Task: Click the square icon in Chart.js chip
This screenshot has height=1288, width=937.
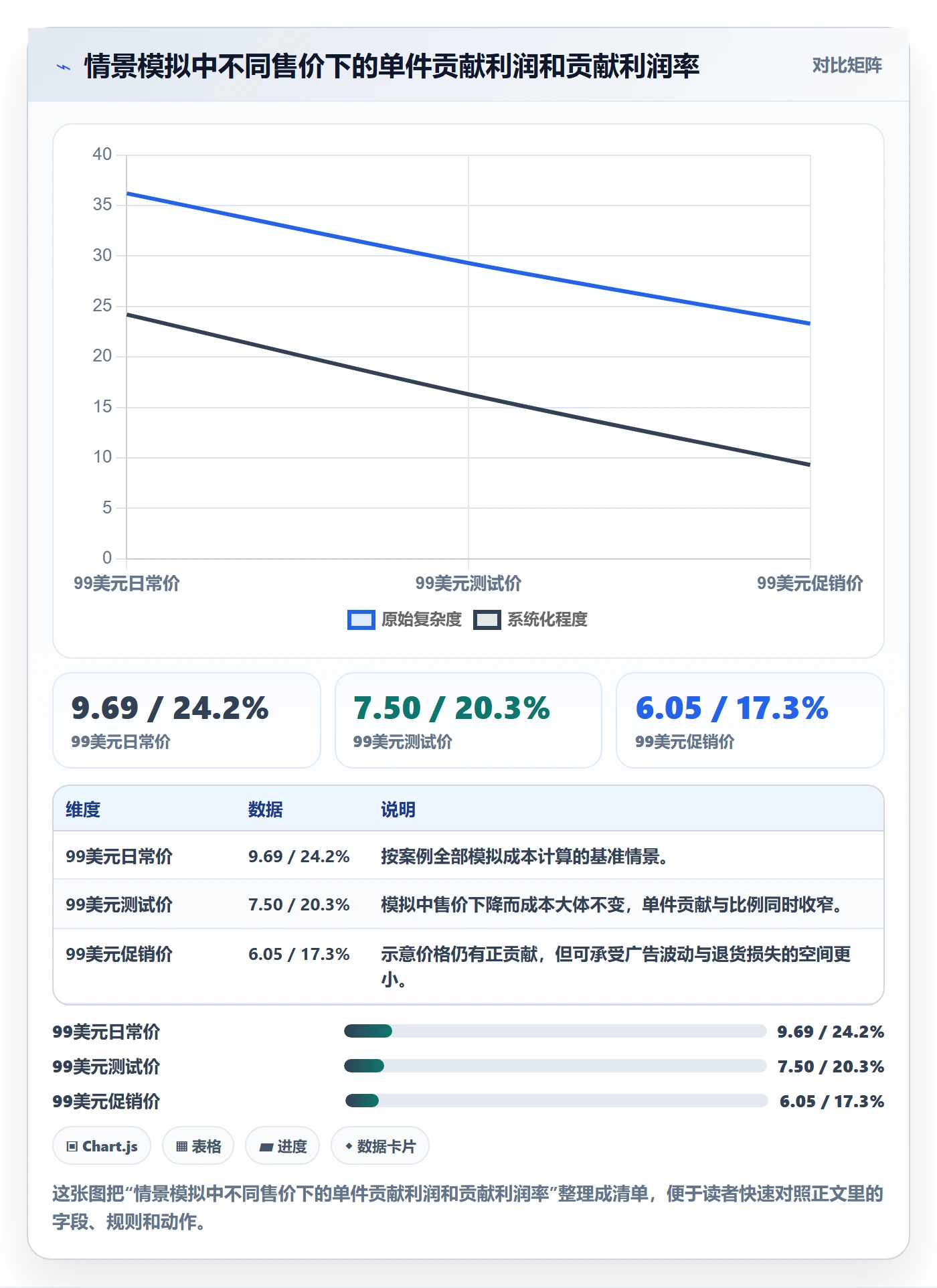Action: click(72, 1147)
